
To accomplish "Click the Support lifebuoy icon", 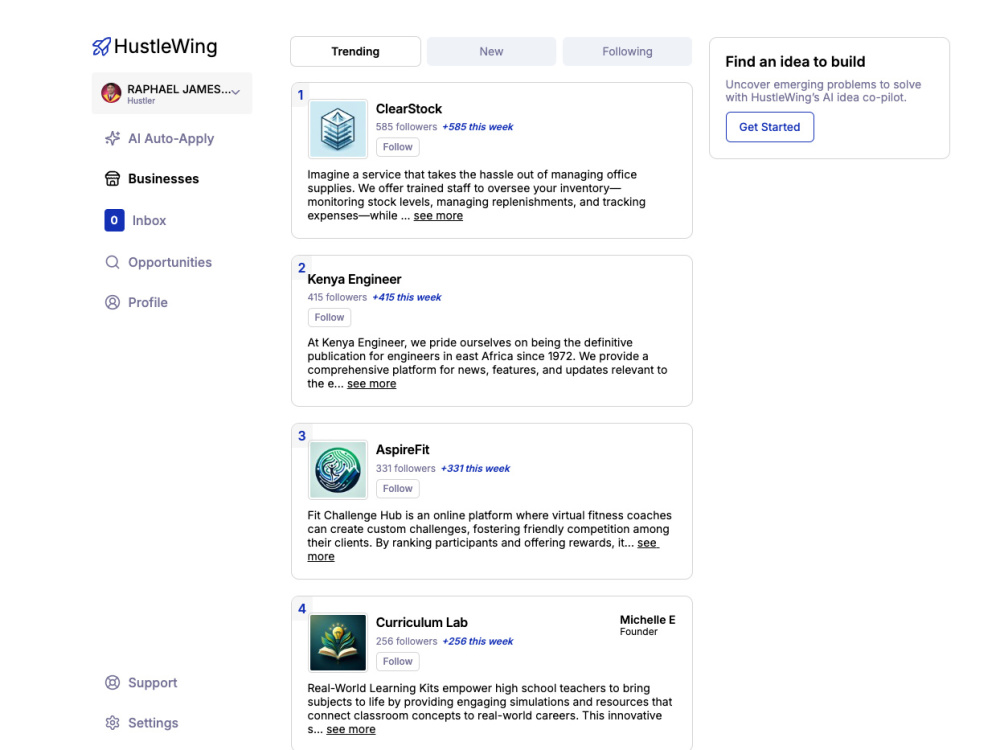I will (x=112, y=682).
